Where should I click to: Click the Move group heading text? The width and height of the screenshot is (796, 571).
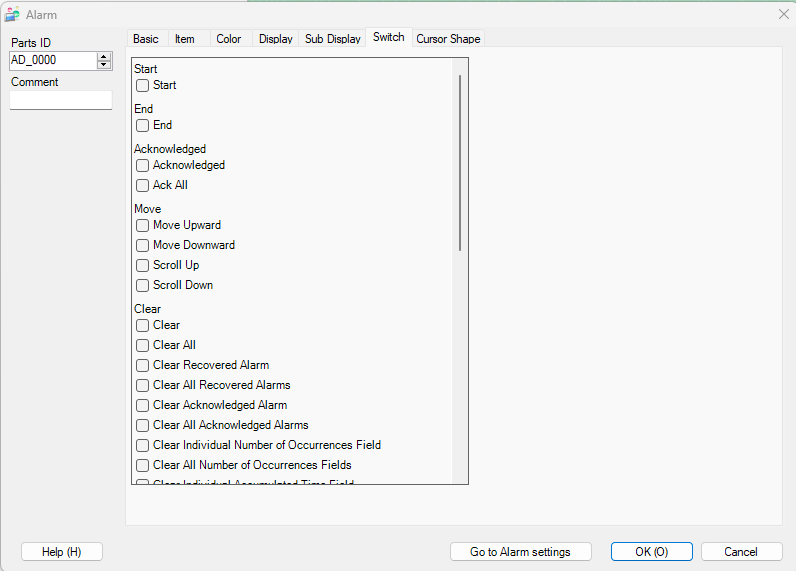148,209
